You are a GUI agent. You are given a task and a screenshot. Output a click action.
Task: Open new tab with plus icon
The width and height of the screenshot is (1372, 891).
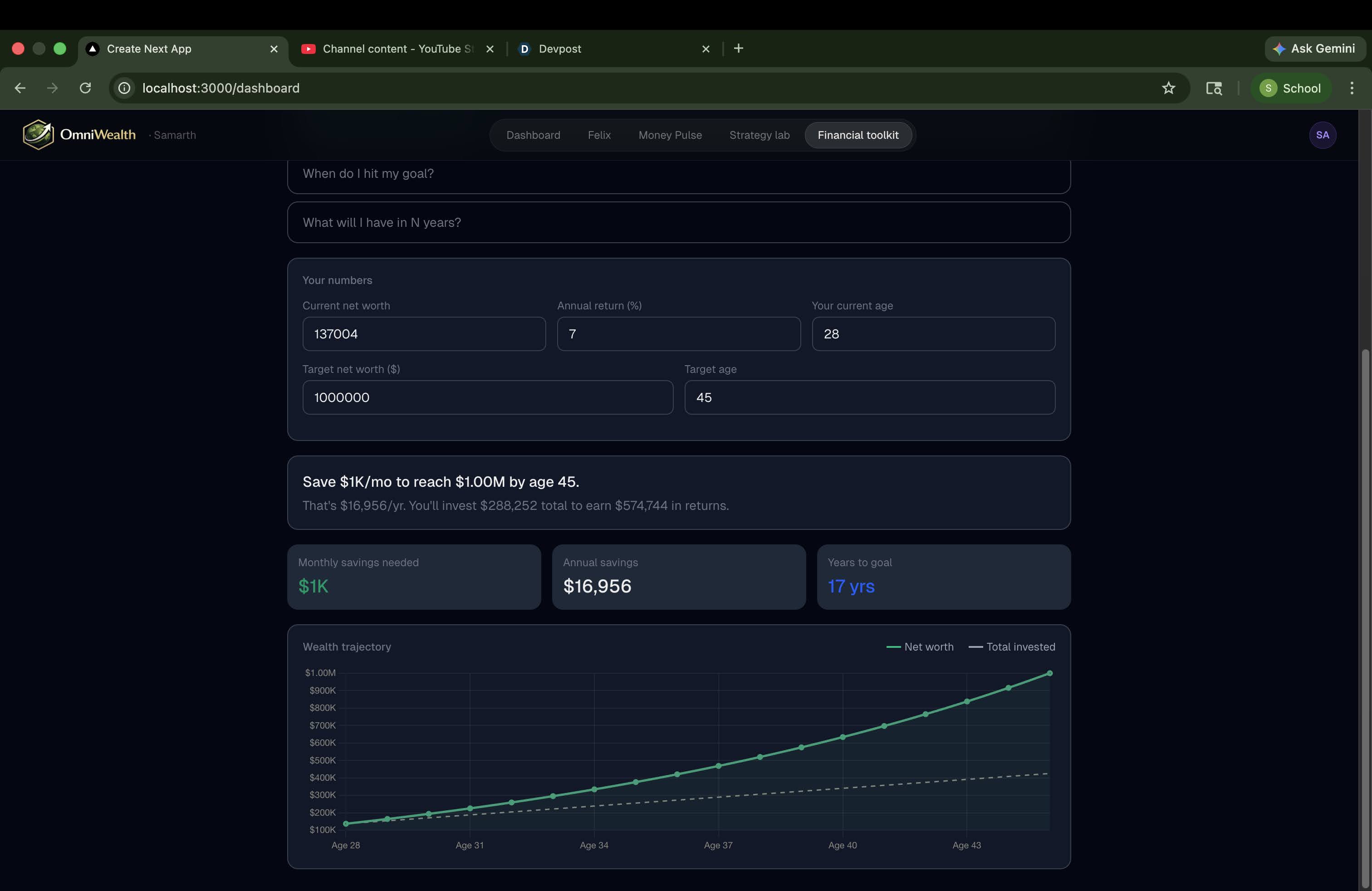[x=738, y=49]
